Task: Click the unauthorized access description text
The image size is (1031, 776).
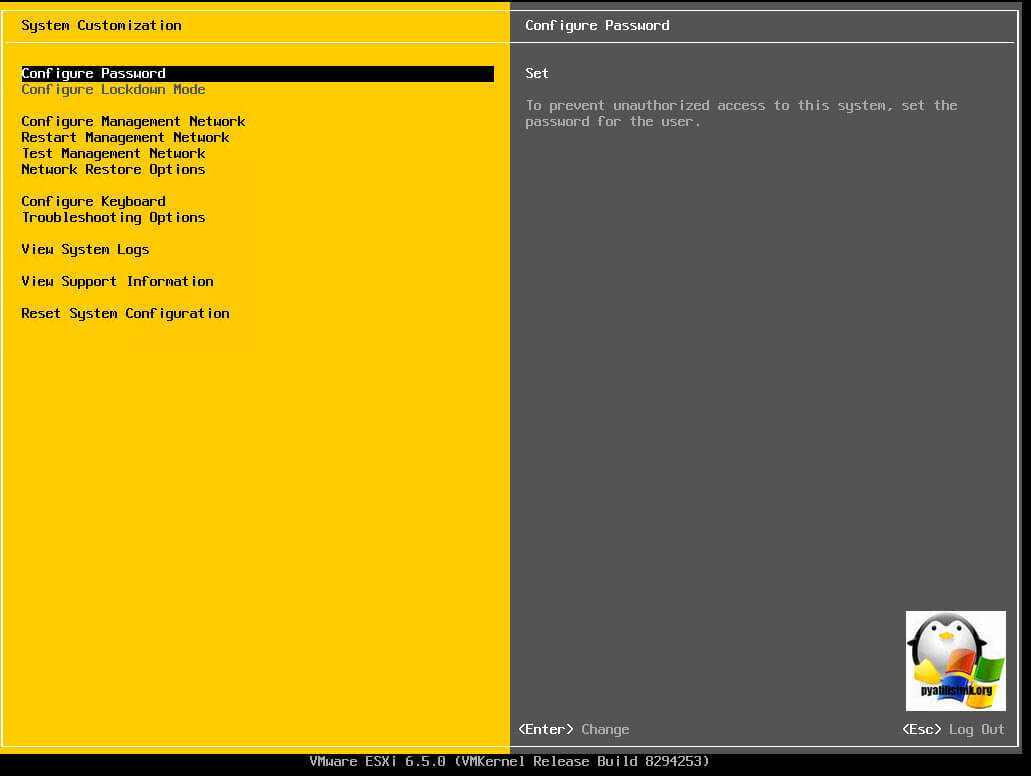Action: [x=741, y=113]
